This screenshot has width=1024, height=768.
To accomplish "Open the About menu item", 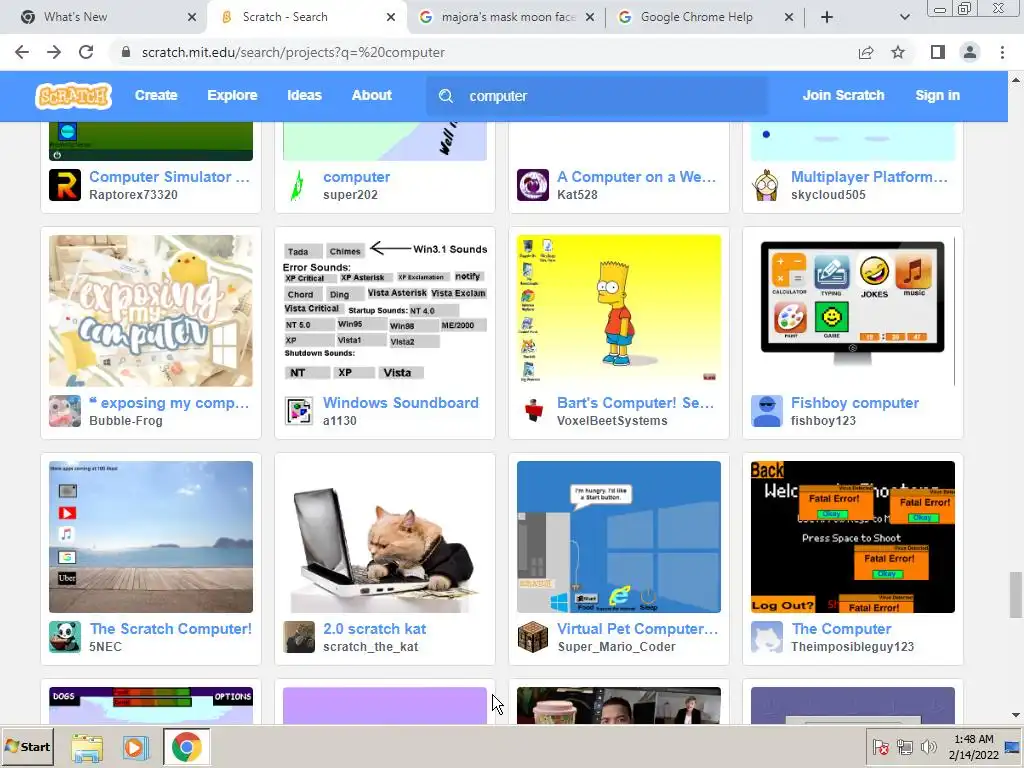I will tap(372, 95).
